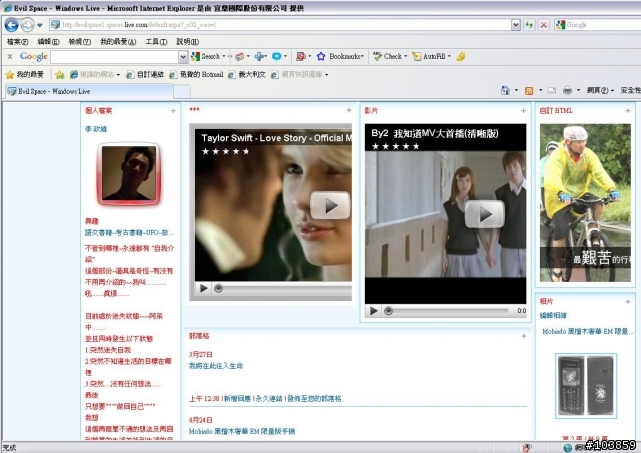The image size is (641, 453).
Task: Expand the address bar history dropdown
Action: coord(516,25)
